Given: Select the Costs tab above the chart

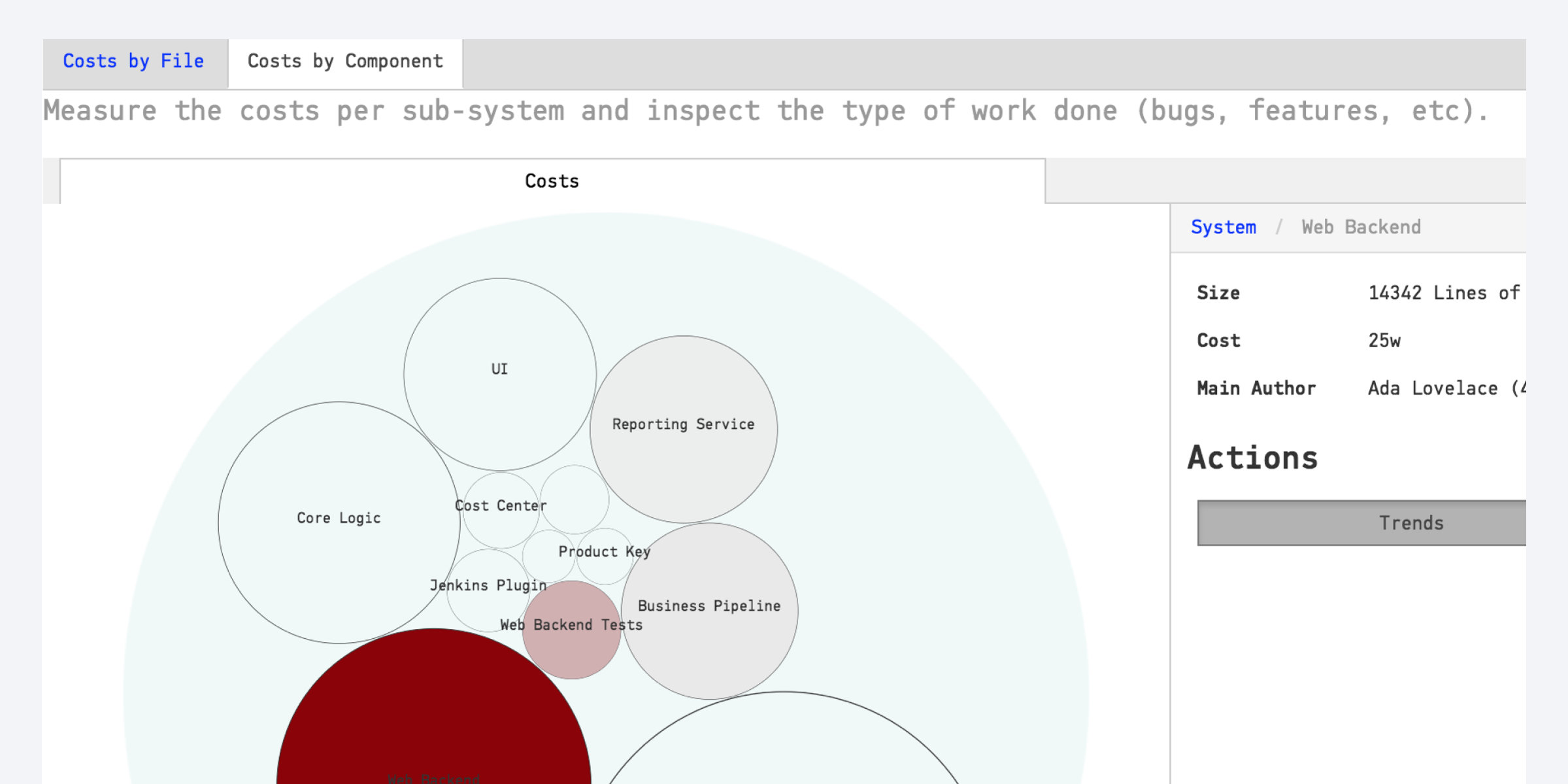Looking at the screenshot, I should (551, 181).
